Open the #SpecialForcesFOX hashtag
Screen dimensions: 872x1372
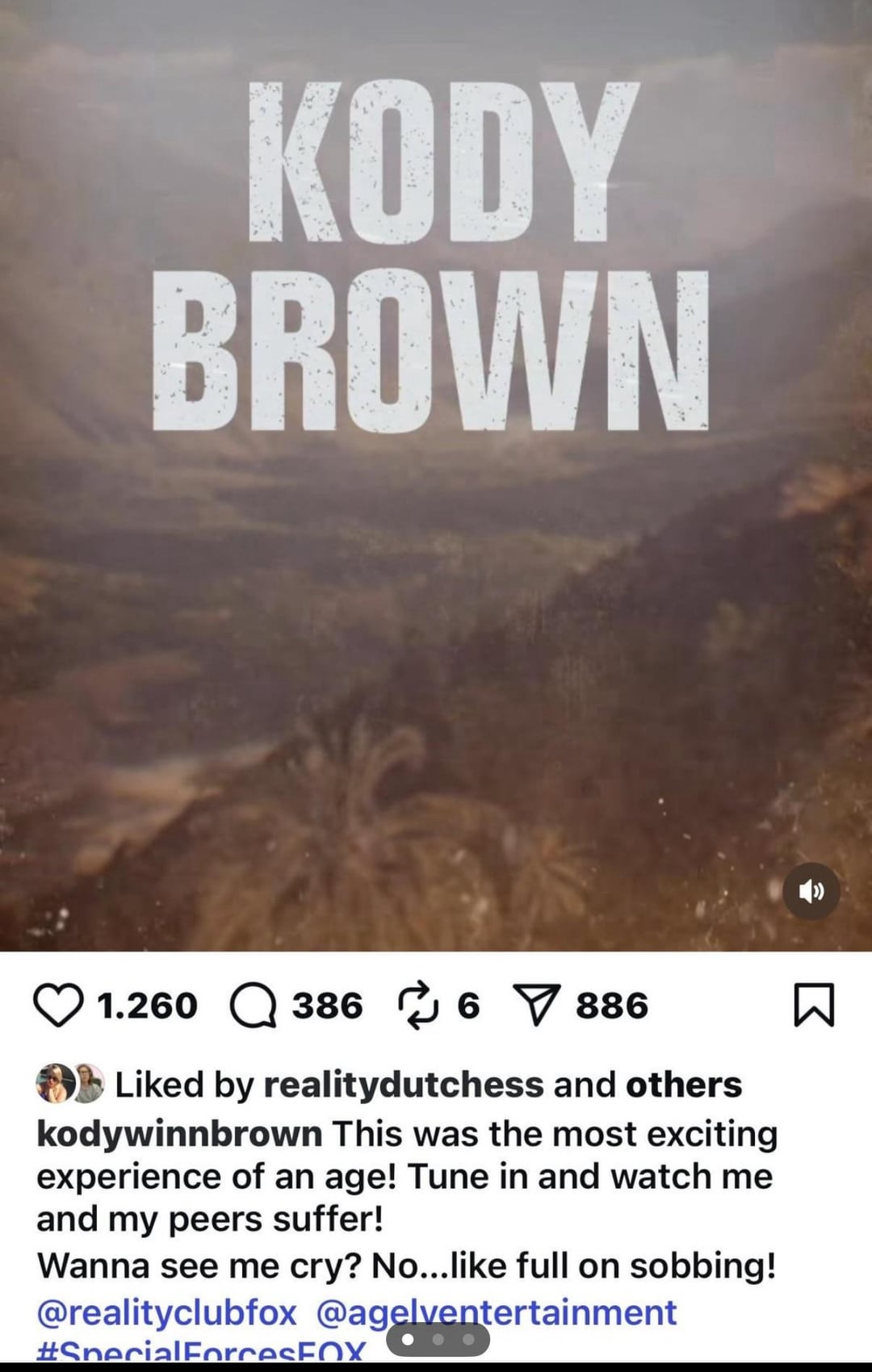[x=202, y=1350]
